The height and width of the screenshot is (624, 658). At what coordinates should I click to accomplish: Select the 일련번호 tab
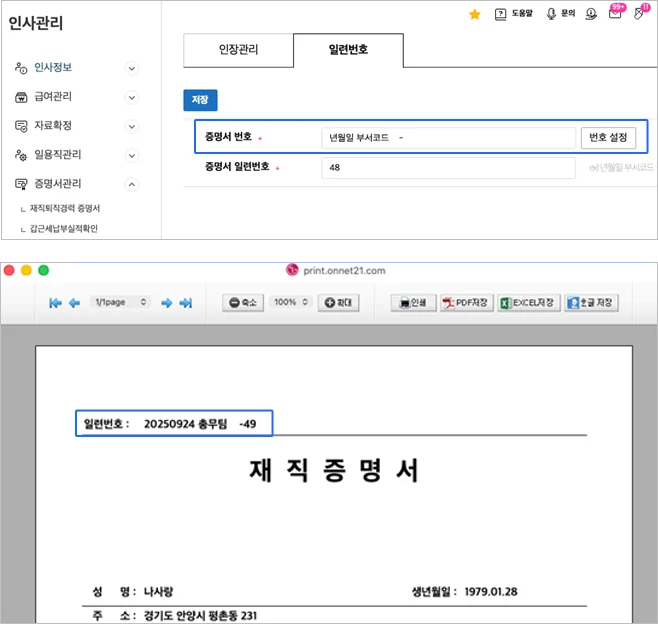[348, 49]
